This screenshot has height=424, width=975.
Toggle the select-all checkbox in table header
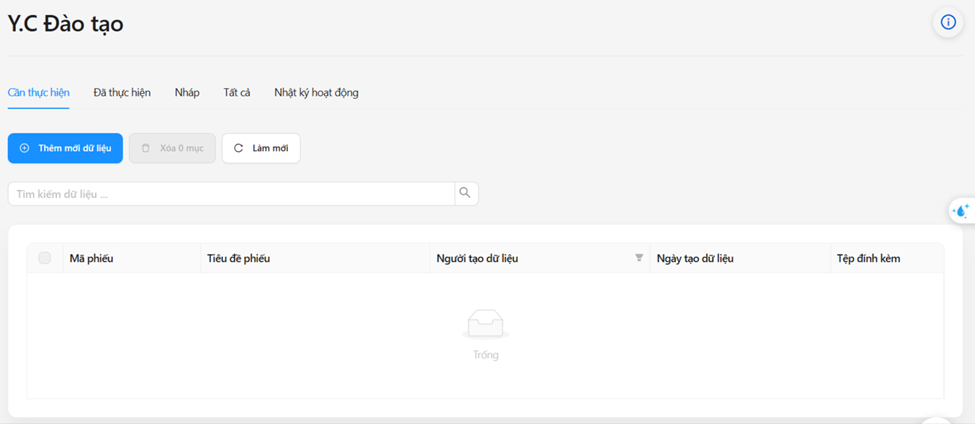point(45,258)
